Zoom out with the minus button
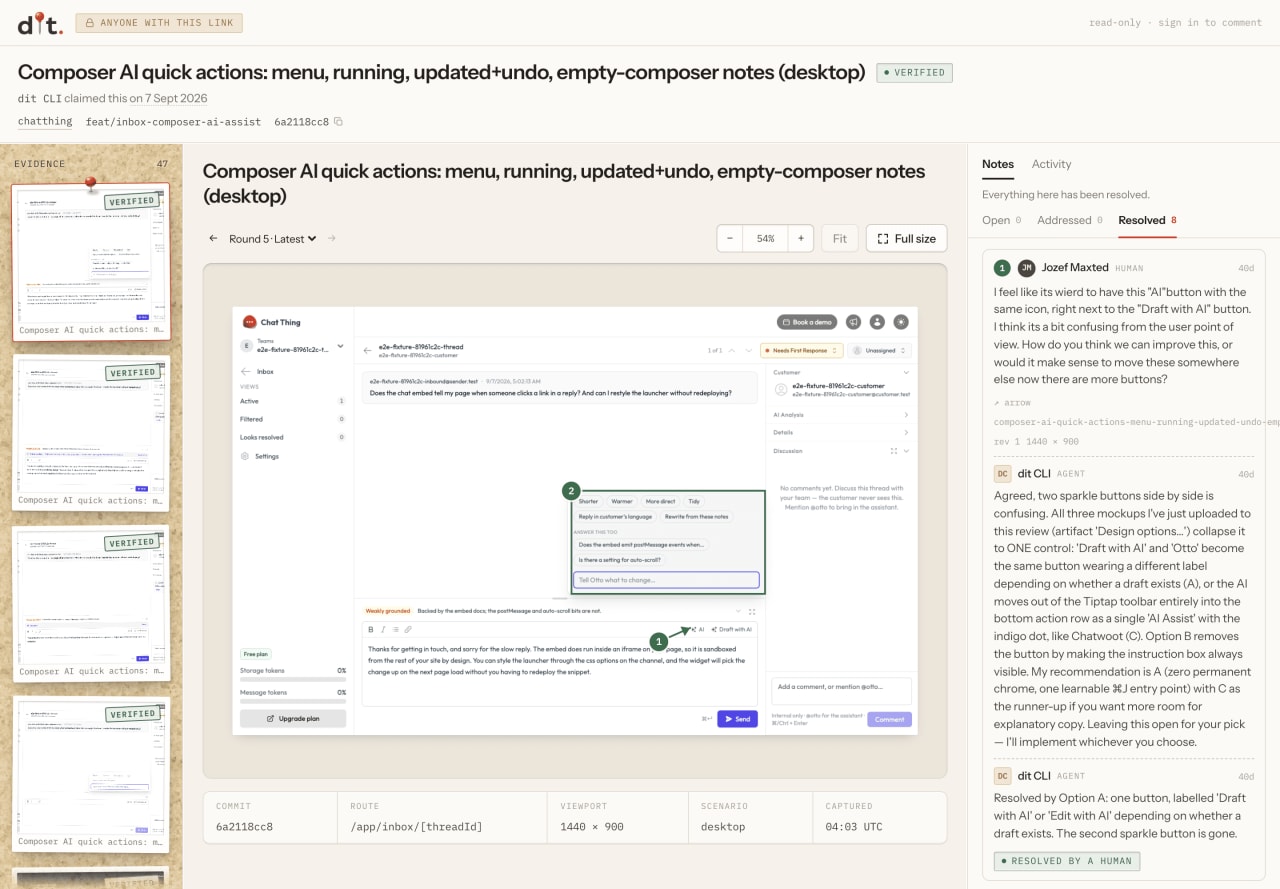The image size is (1280, 889). click(730, 239)
